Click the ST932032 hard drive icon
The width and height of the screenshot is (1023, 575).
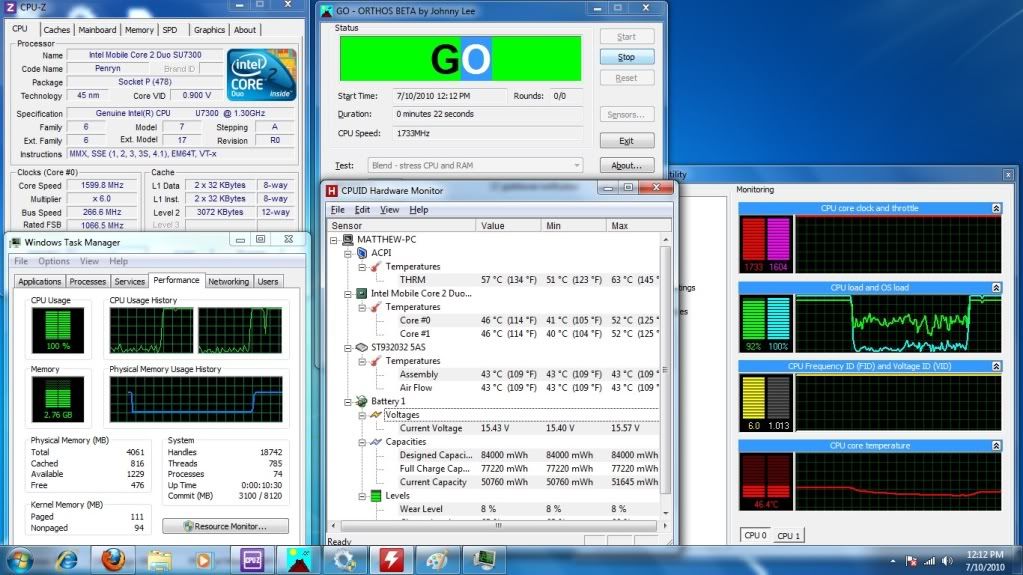click(x=362, y=347)
